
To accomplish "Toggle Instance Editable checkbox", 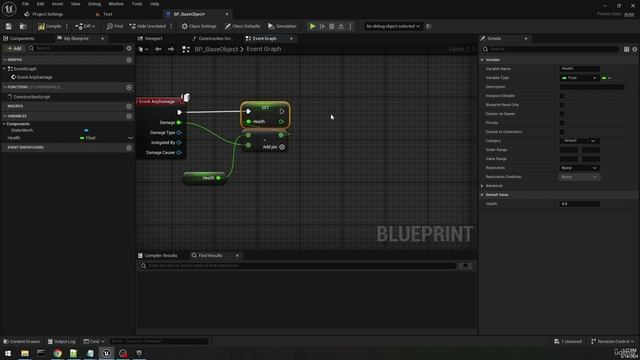I will coord(562,96).
